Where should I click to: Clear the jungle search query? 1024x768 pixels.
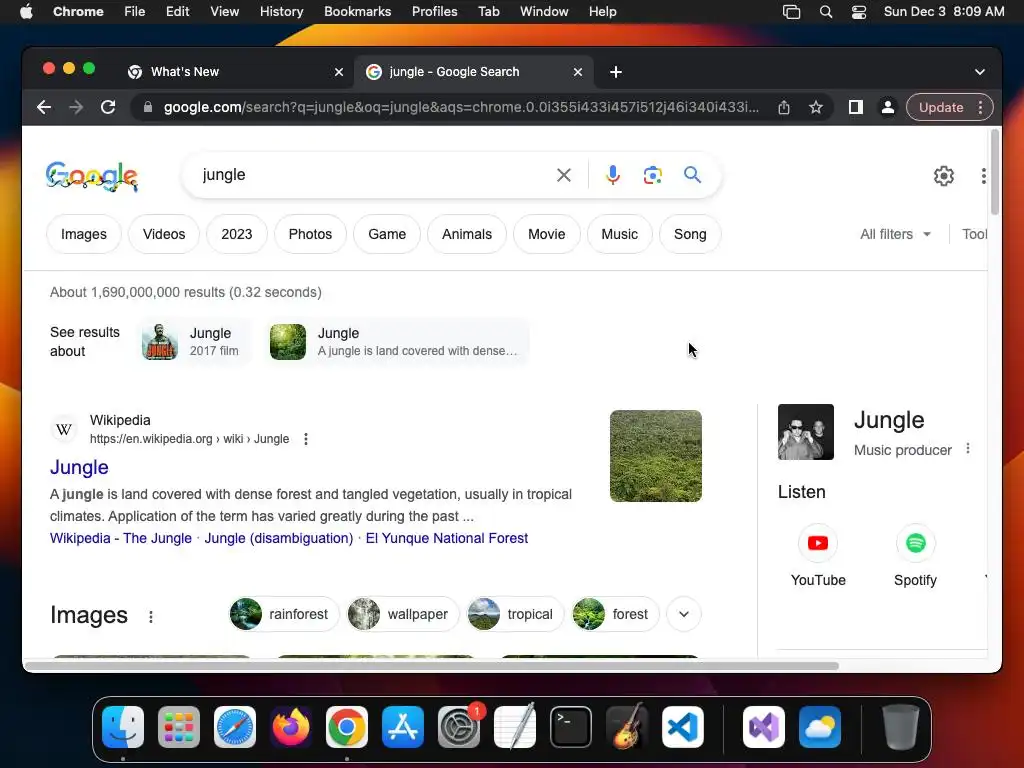[564, 175]
